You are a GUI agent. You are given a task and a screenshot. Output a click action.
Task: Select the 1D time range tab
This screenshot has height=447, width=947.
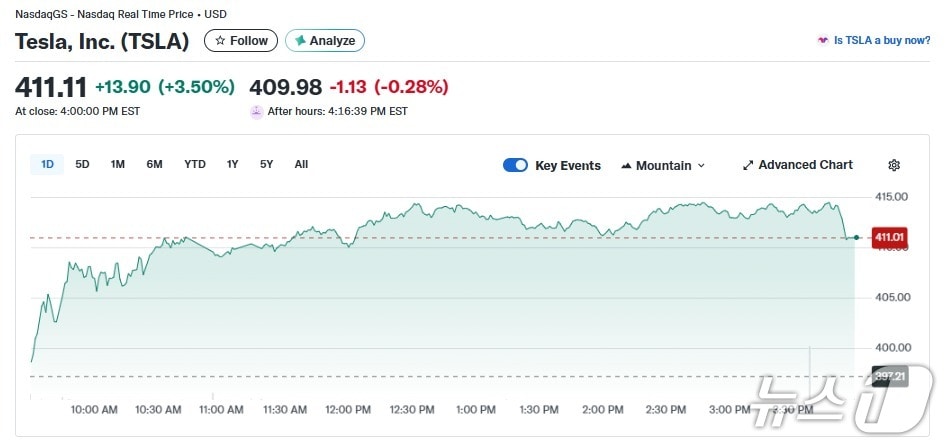(x=47, y=164)
